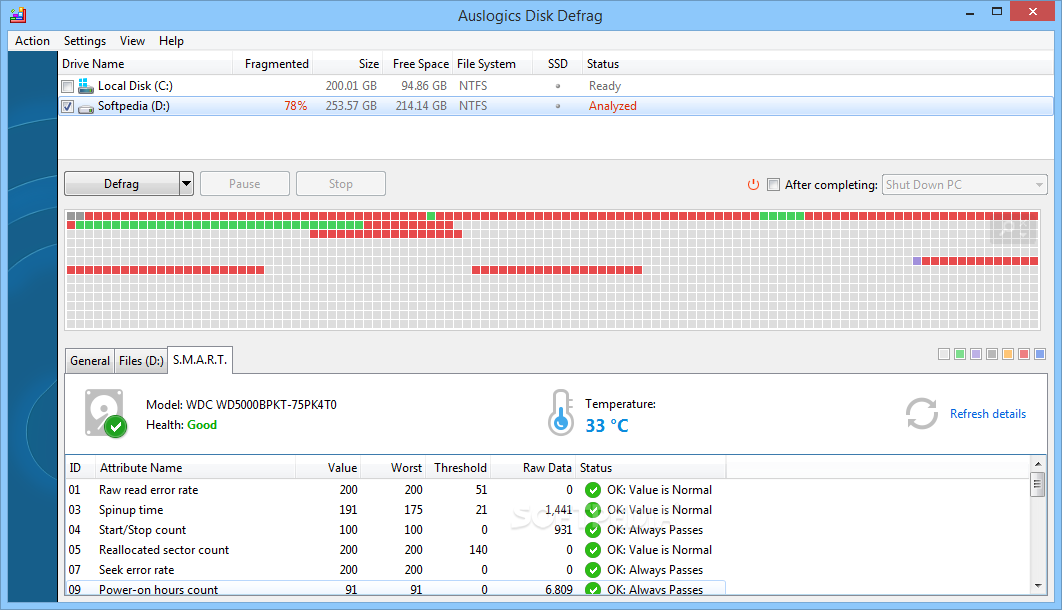Click OK status icon for Power-on hours count
The width and height of the screenshot is (1062, 610).
click(593, 589)
